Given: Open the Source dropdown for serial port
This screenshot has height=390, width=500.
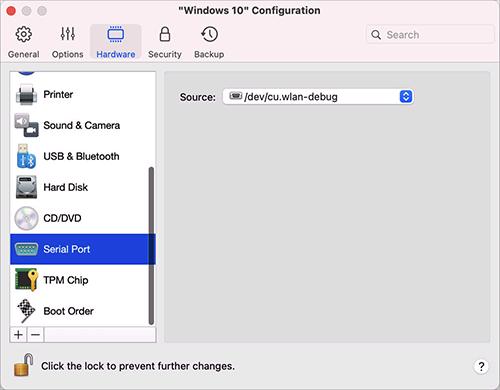Looking at the screenshot, I should [318, 97].
